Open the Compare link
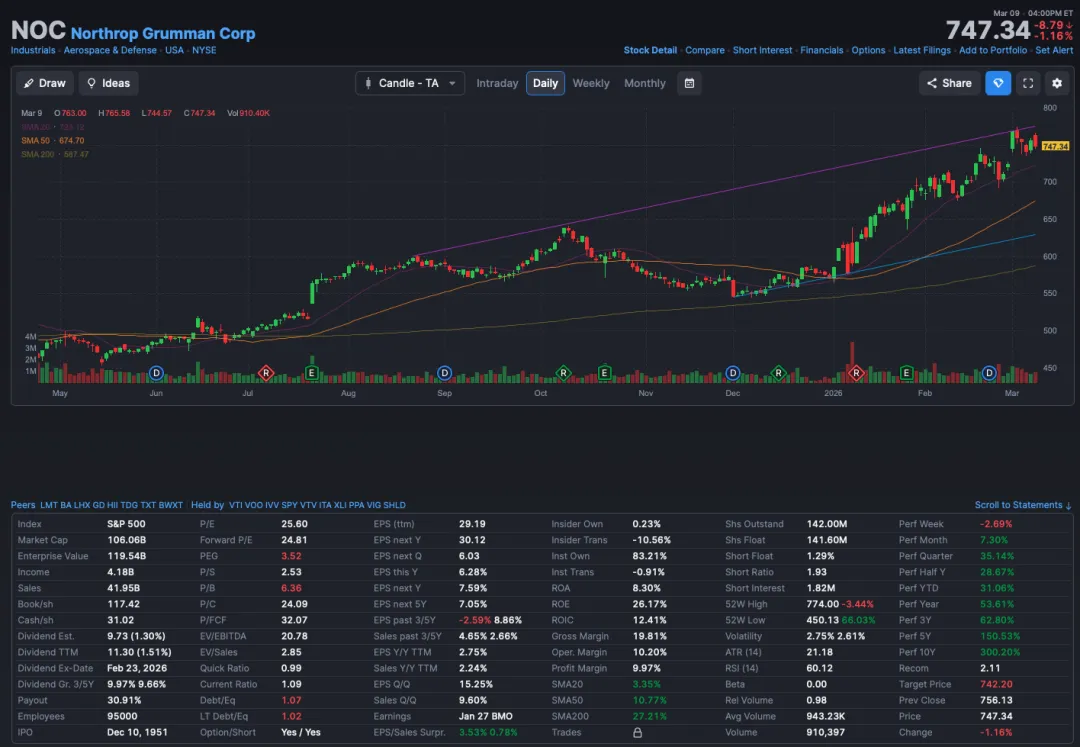1080x747 pixels. click(x=705, y=50)
